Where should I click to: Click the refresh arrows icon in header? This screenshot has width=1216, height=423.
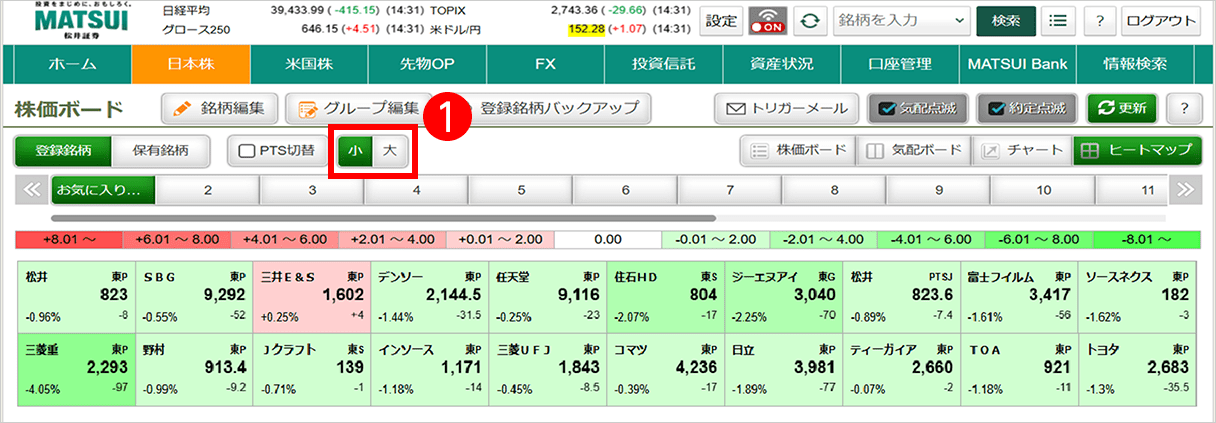pos(810,20)
